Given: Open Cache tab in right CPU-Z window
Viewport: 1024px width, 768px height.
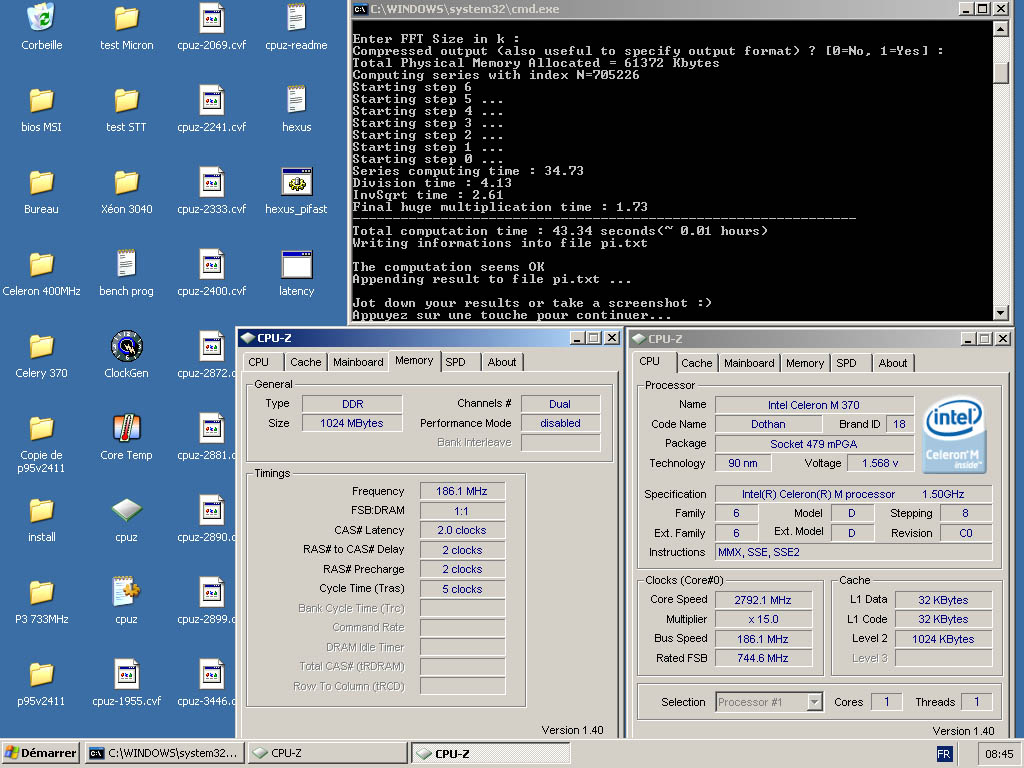Looking at the screenshot, I should pos(696,363).
